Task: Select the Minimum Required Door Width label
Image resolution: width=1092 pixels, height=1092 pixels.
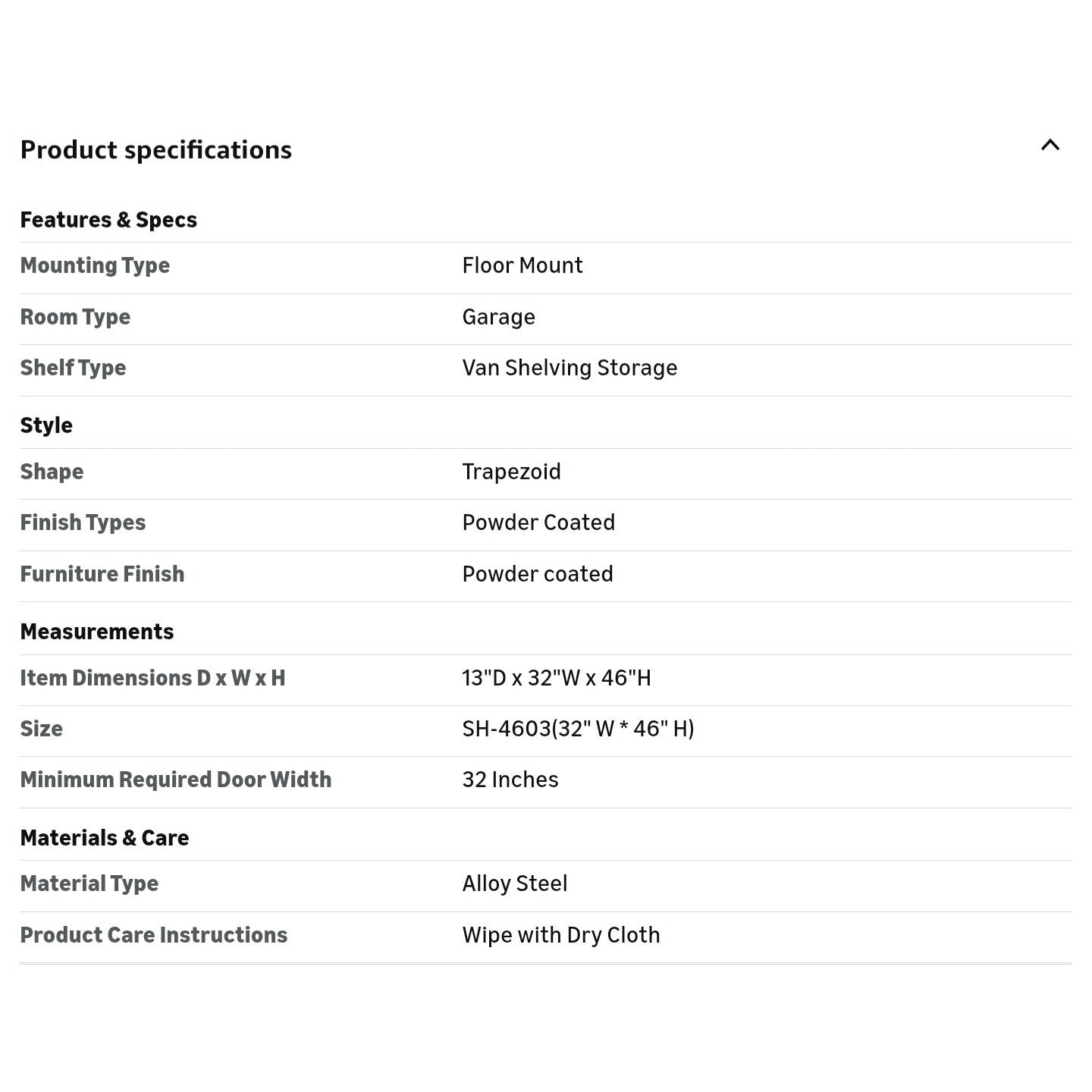Action: pyautogui.click(x=176, y=780)
